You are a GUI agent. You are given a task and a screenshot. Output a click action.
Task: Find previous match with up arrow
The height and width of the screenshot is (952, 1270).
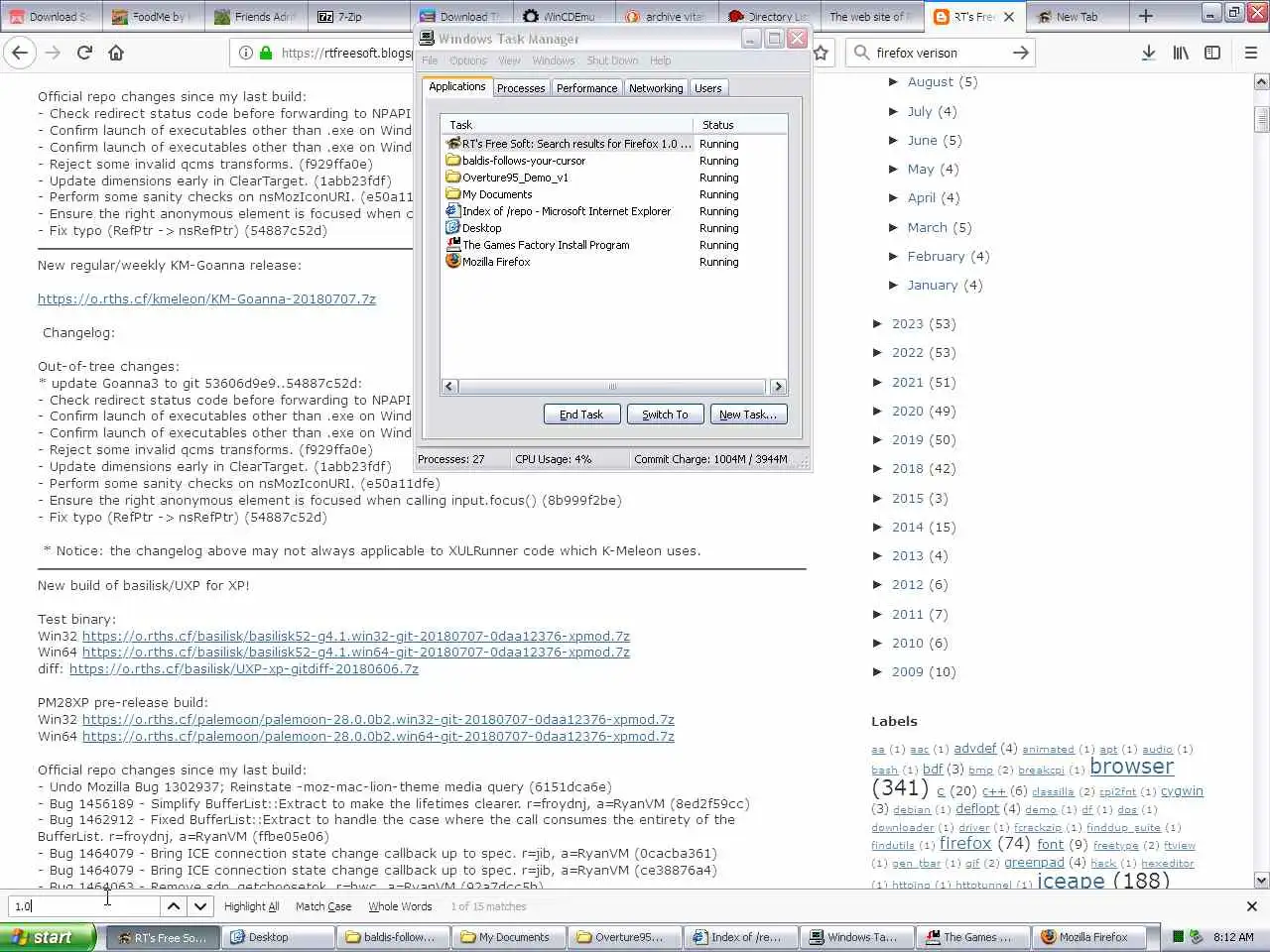(x=174, y=906)
